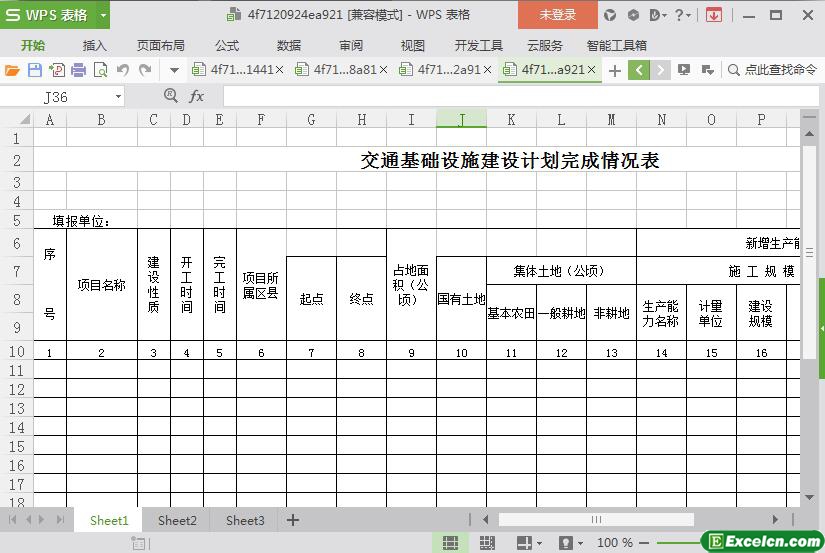Add a new sheet with the plus button
The height and width of the screenshot is (553, 825).
(x=293, y=520)
